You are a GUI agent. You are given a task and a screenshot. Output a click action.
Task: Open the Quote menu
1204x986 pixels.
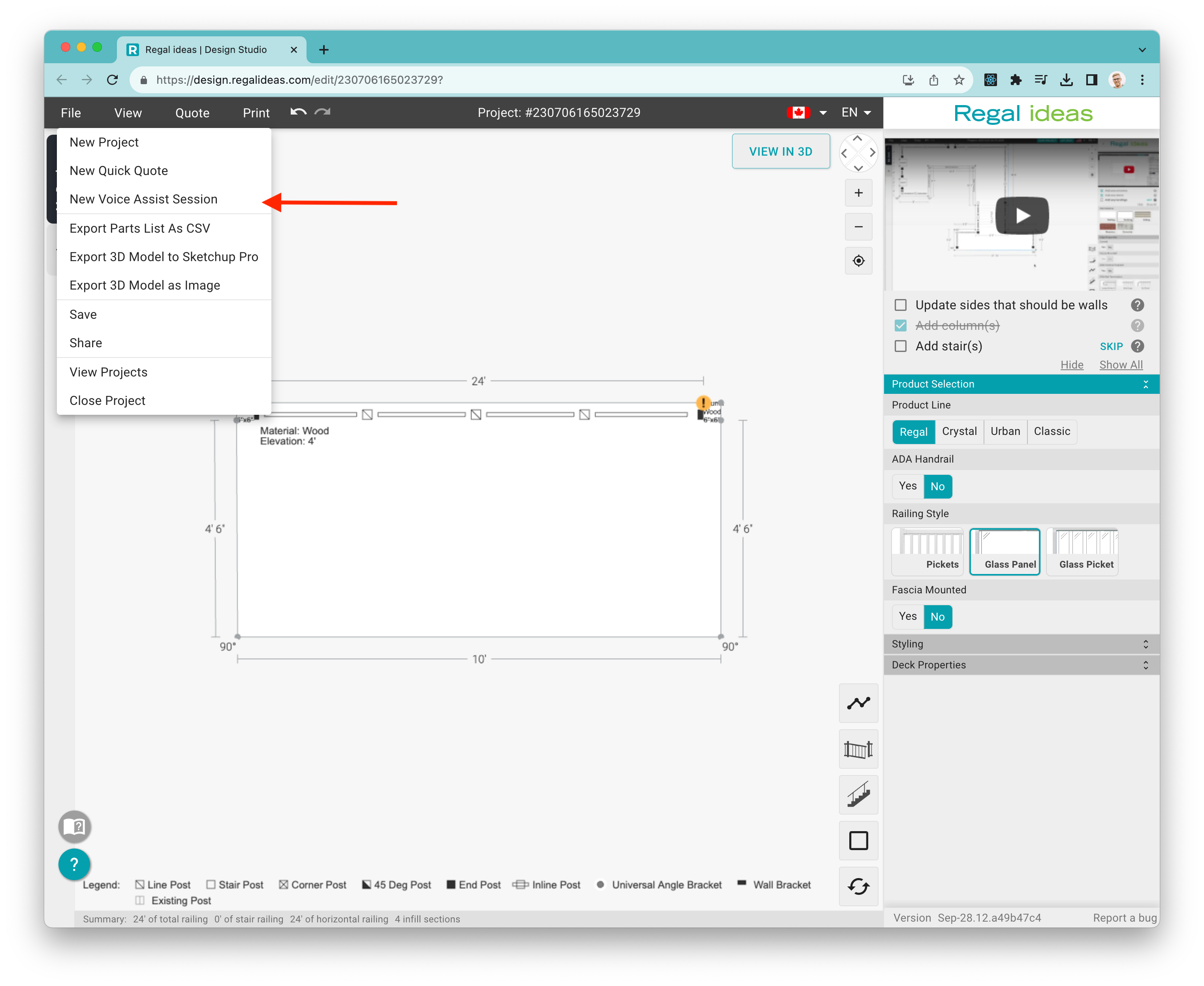(192, 113)
